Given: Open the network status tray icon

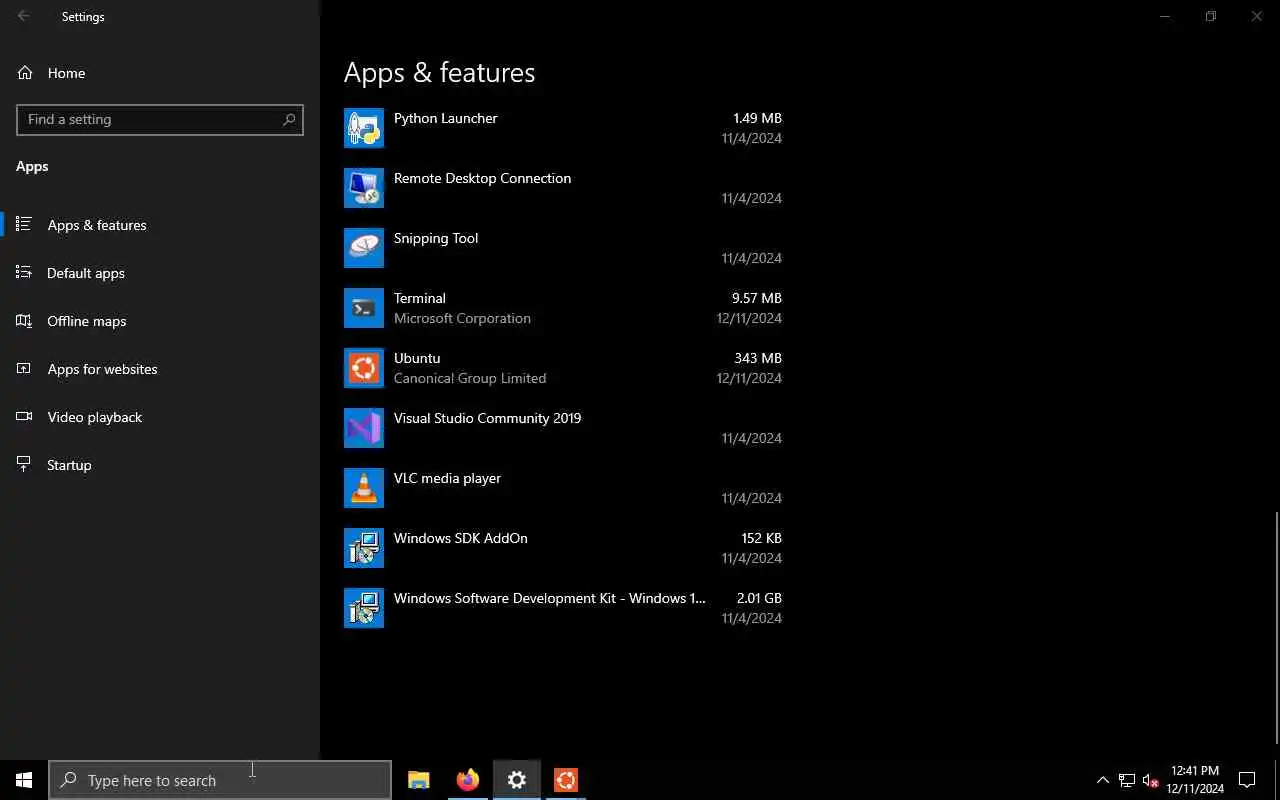Looking at the screenshot, I should pyautogui.click(x=1127, y=780).
